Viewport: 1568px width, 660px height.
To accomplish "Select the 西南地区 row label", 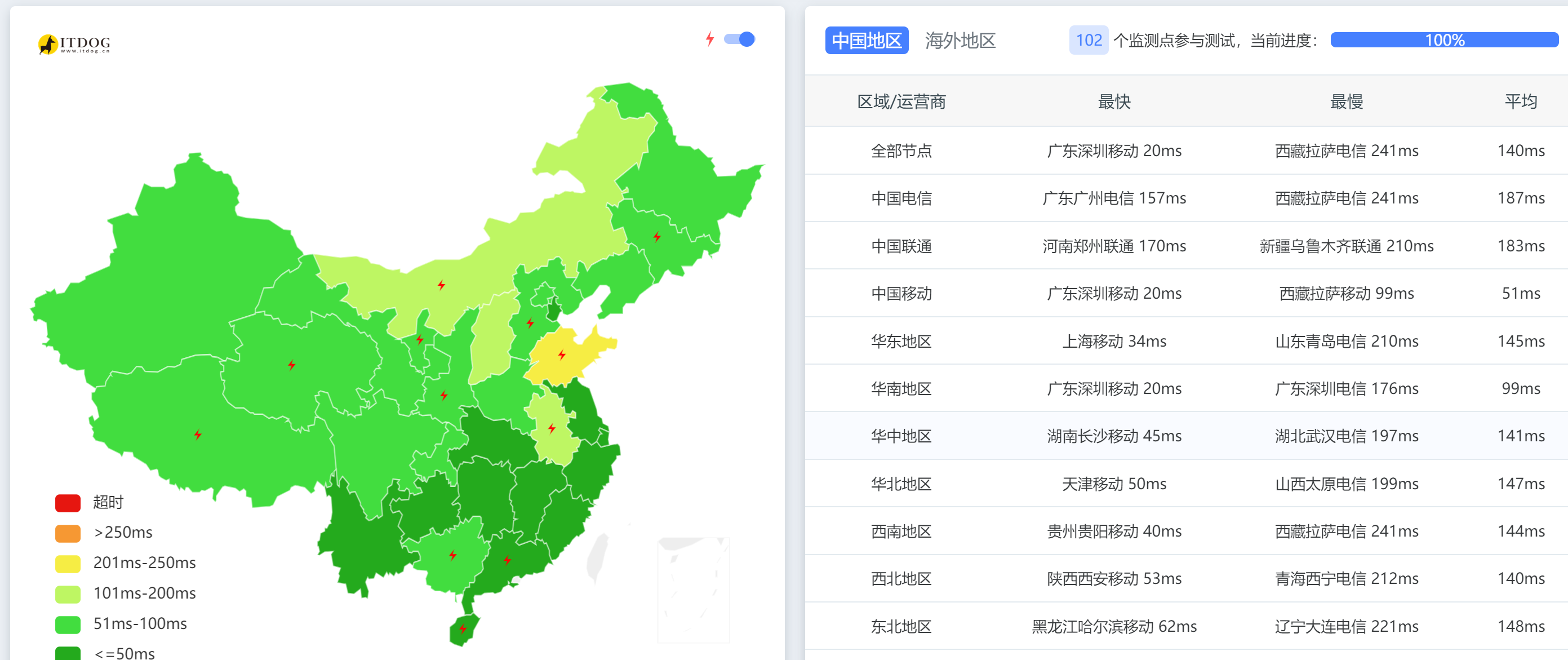I will click(x=901, y=531).
